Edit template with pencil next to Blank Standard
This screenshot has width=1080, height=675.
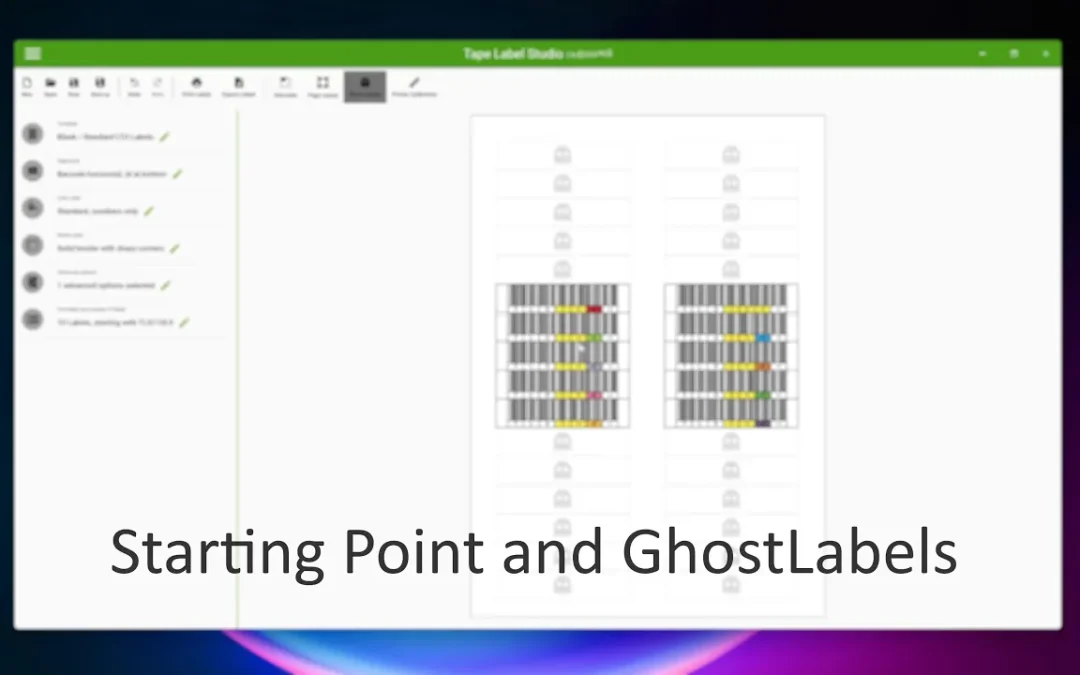165,137
